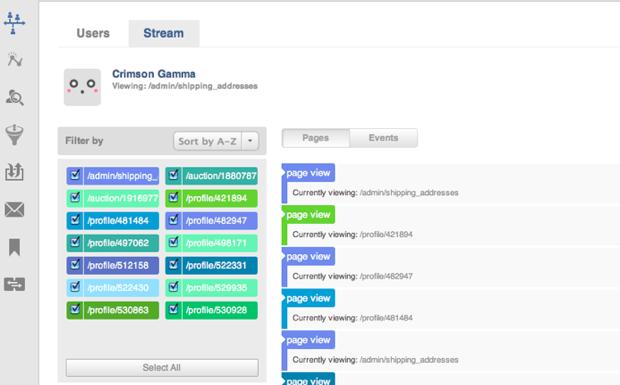Uncheck the /profile/522430 filter checkbox
The height and width of the screenshot is (385, 620).
[75, 287]
